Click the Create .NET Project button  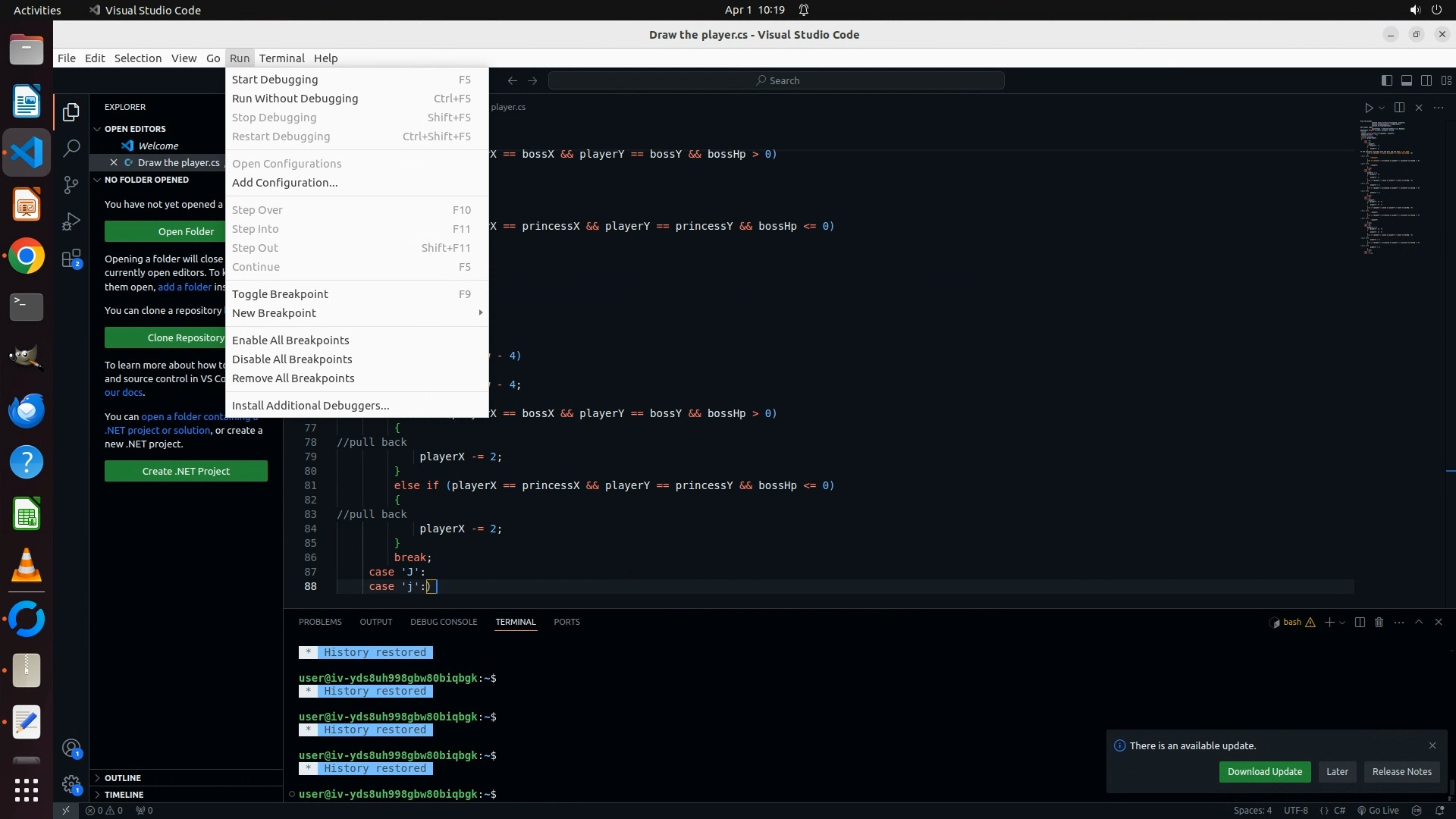click(x=186, y=471)
